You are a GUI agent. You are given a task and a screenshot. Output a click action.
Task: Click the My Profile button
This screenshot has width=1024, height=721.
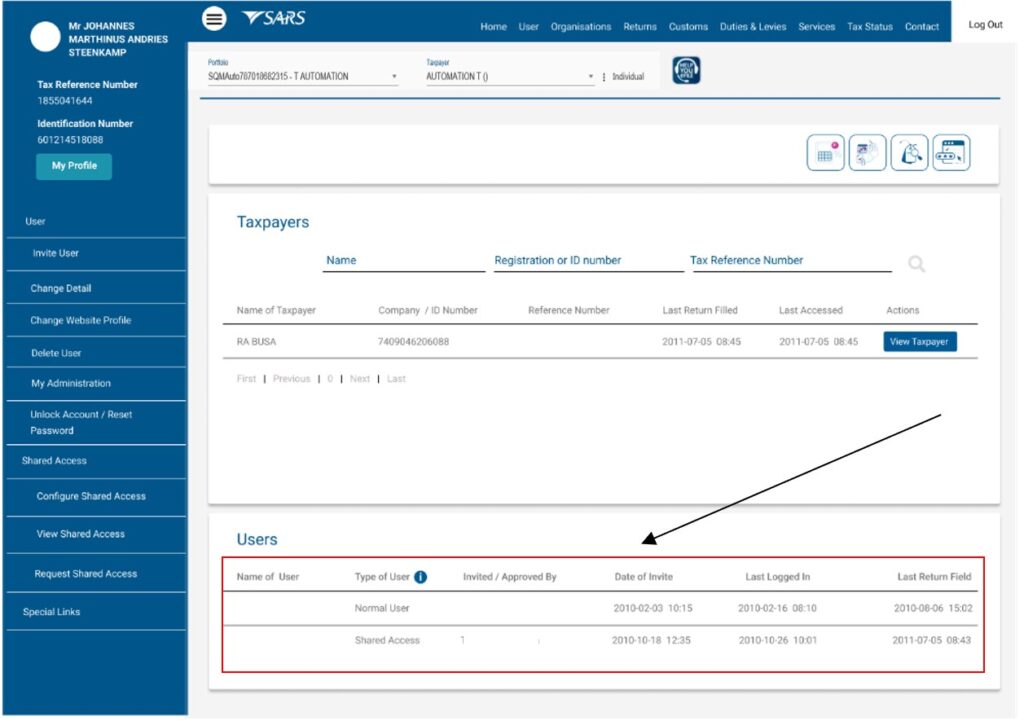(x=73, y=166)
